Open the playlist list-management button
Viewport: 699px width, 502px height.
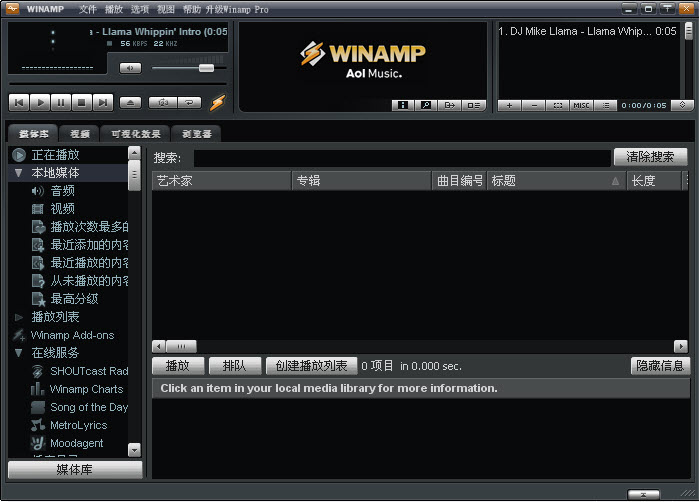click(605, 106)
